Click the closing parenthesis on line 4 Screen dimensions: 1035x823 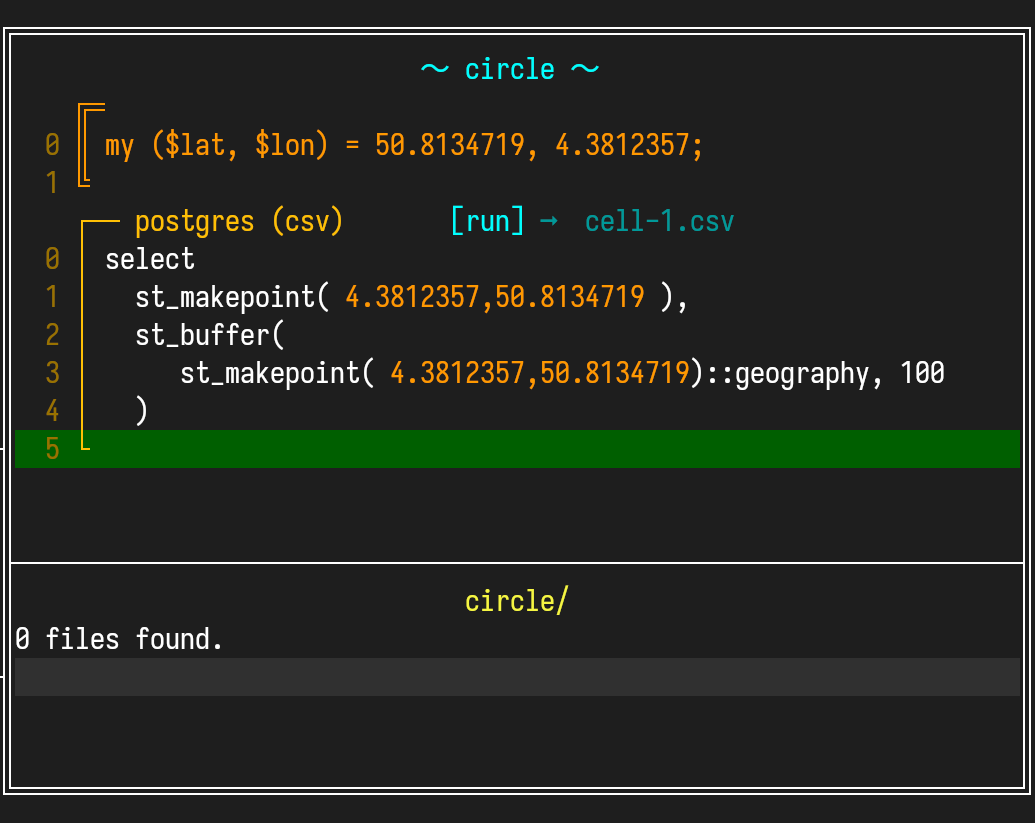pos(142,411)
